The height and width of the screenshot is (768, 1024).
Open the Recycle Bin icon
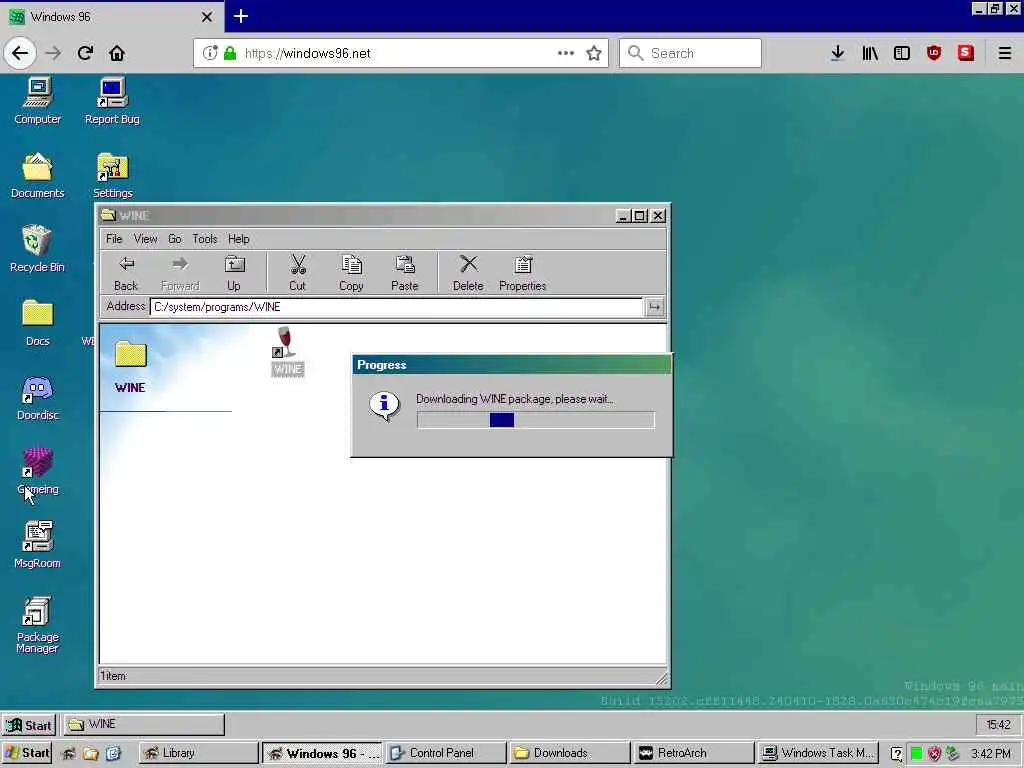point(37,249)
